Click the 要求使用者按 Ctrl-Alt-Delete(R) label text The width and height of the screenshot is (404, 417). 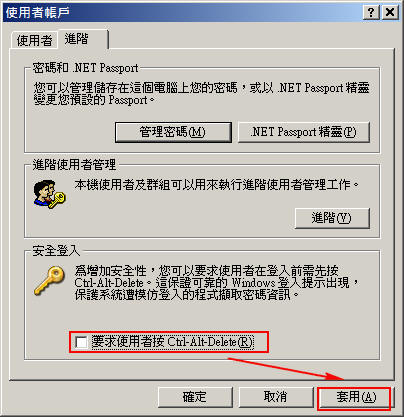click(x=173, y=342)
